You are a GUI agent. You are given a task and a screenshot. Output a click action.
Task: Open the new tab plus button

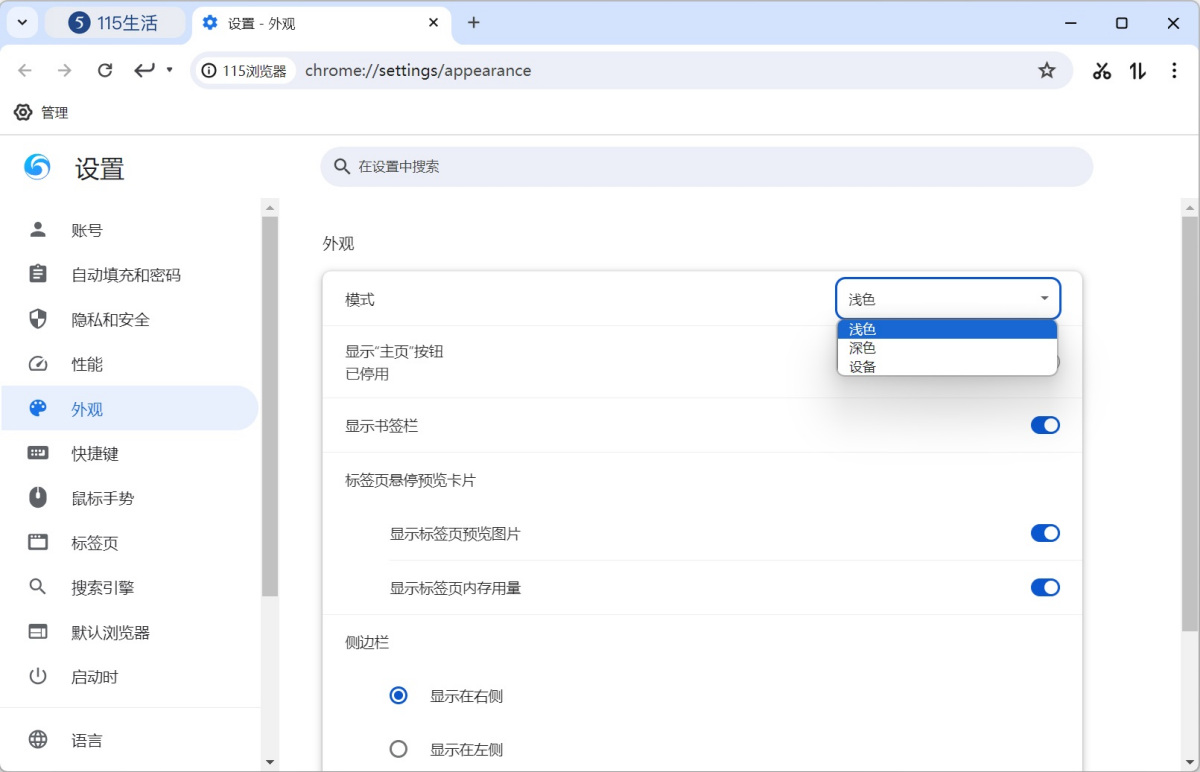point(474,23)
